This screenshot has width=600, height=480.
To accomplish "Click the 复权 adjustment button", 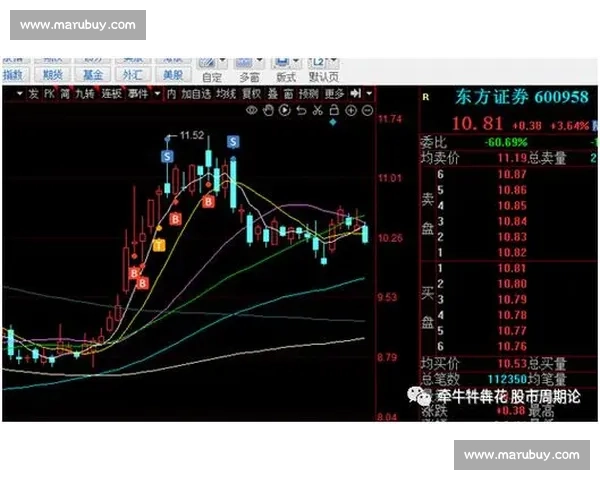I will [x=252, y=93].
